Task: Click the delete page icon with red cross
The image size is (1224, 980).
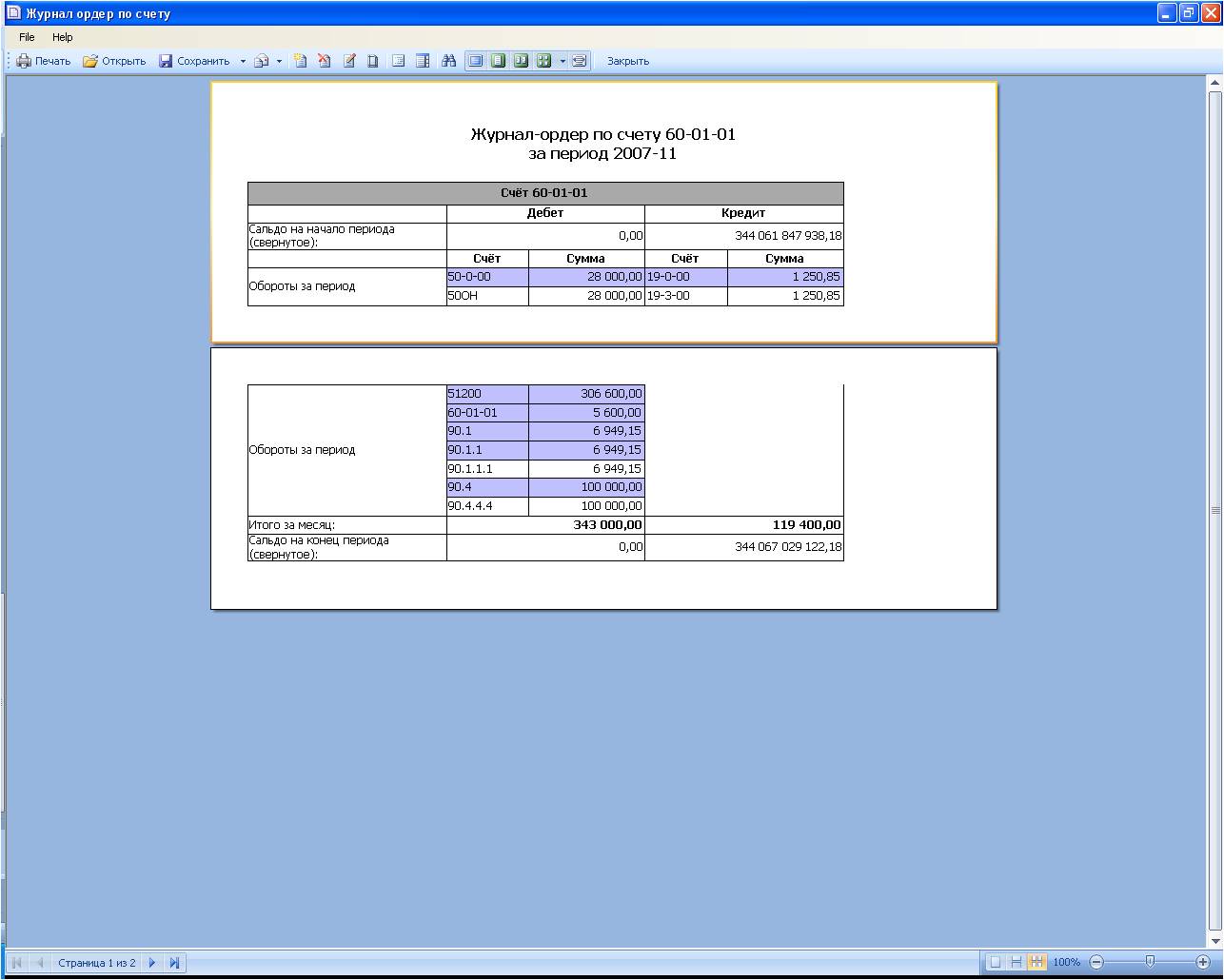Action: (x=325, y=61)
